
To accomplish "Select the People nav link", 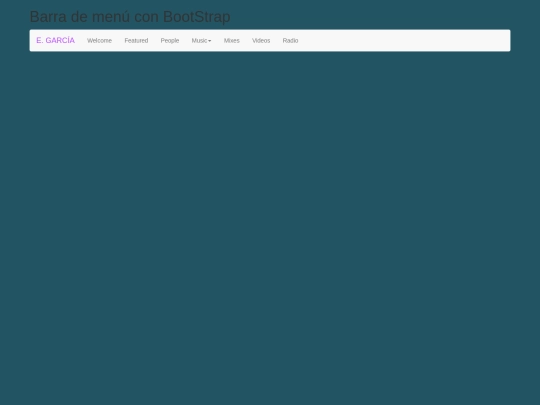I will 170,40.
